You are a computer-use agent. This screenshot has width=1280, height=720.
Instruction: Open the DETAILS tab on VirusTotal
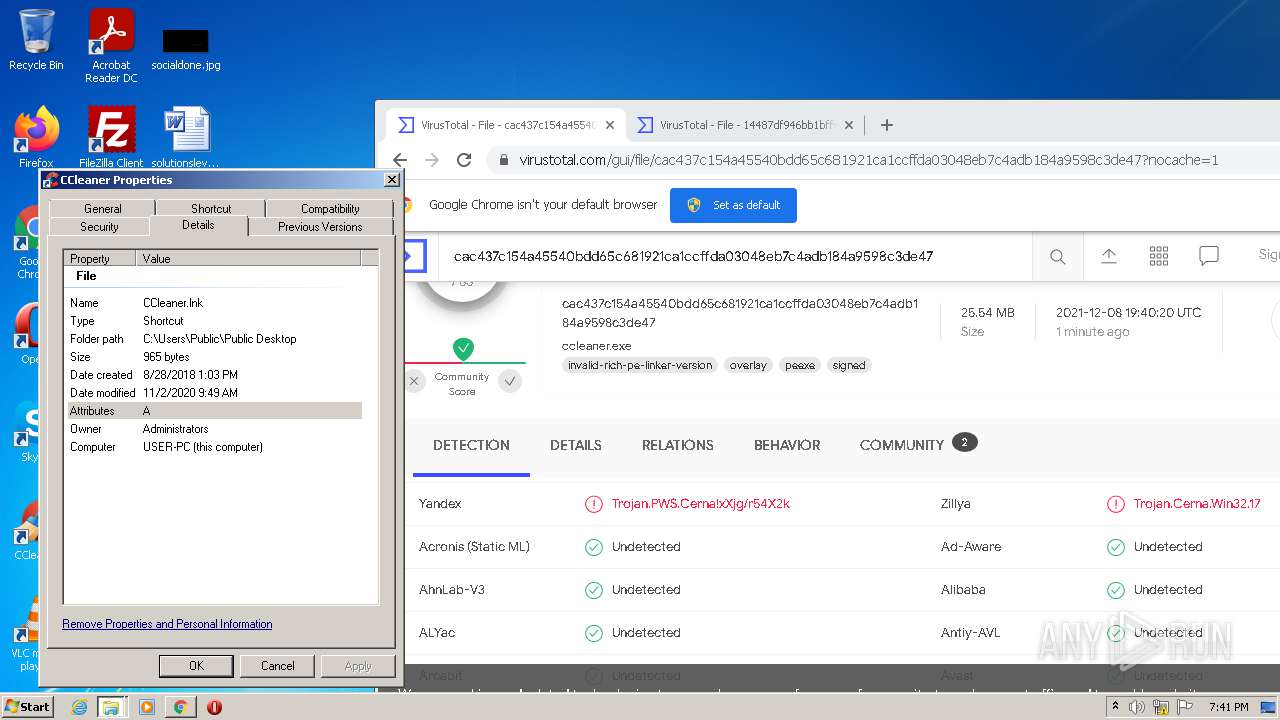coord(576,445)
